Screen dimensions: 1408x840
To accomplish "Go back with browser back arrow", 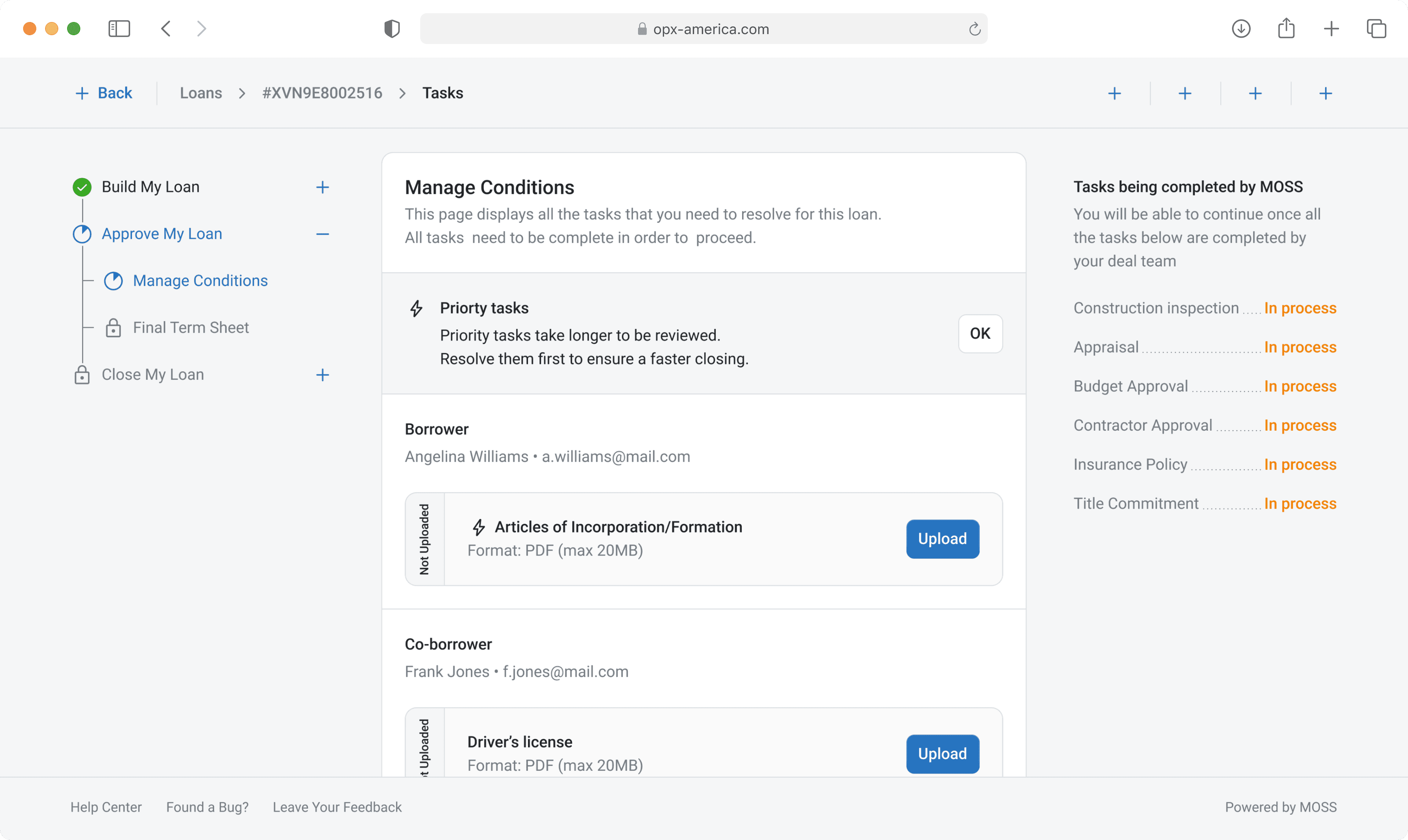I will [x=166, y=29].
